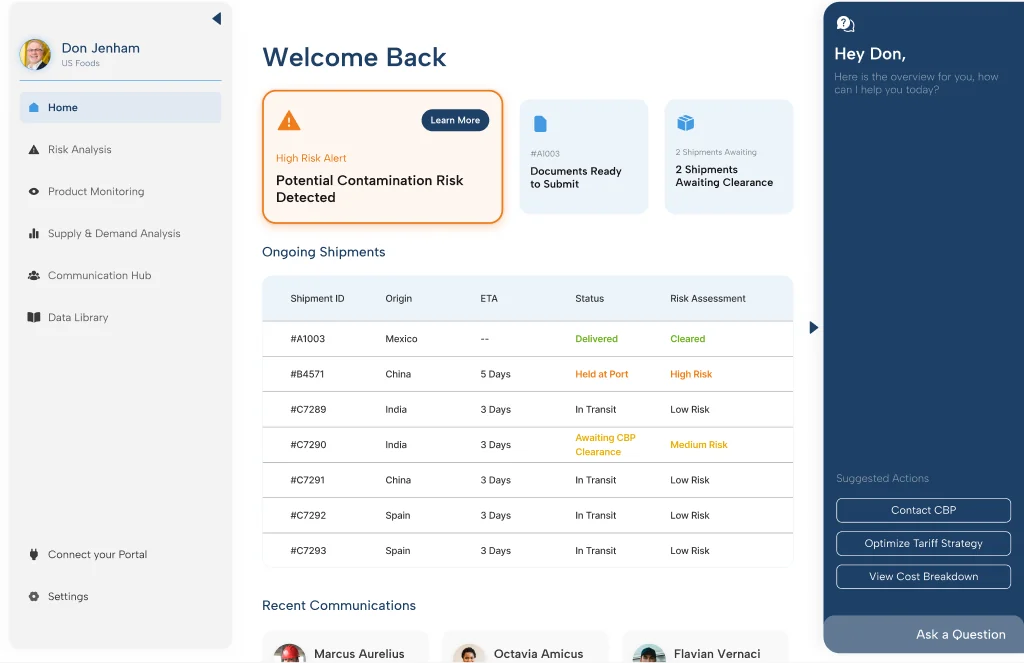Click the blue document icon on the card
Viewport: 1024px width, 663px height.
(x=540, y=124)
